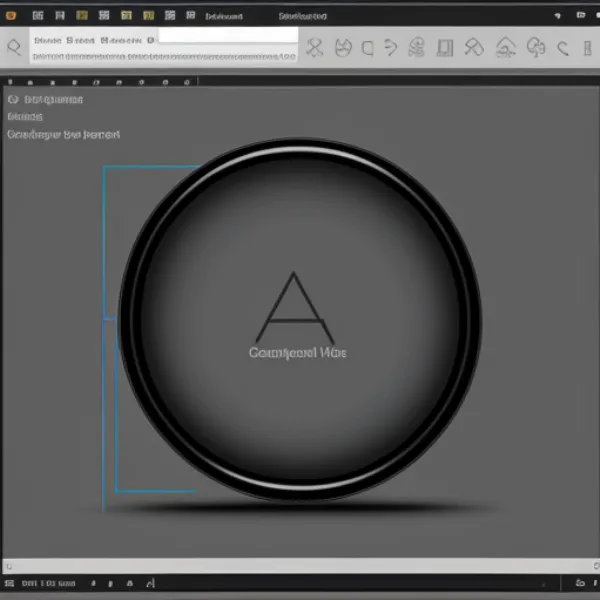The image size is (600, 600).
Task: Click the text label beneath the letter A
Action: click(296, 353)
